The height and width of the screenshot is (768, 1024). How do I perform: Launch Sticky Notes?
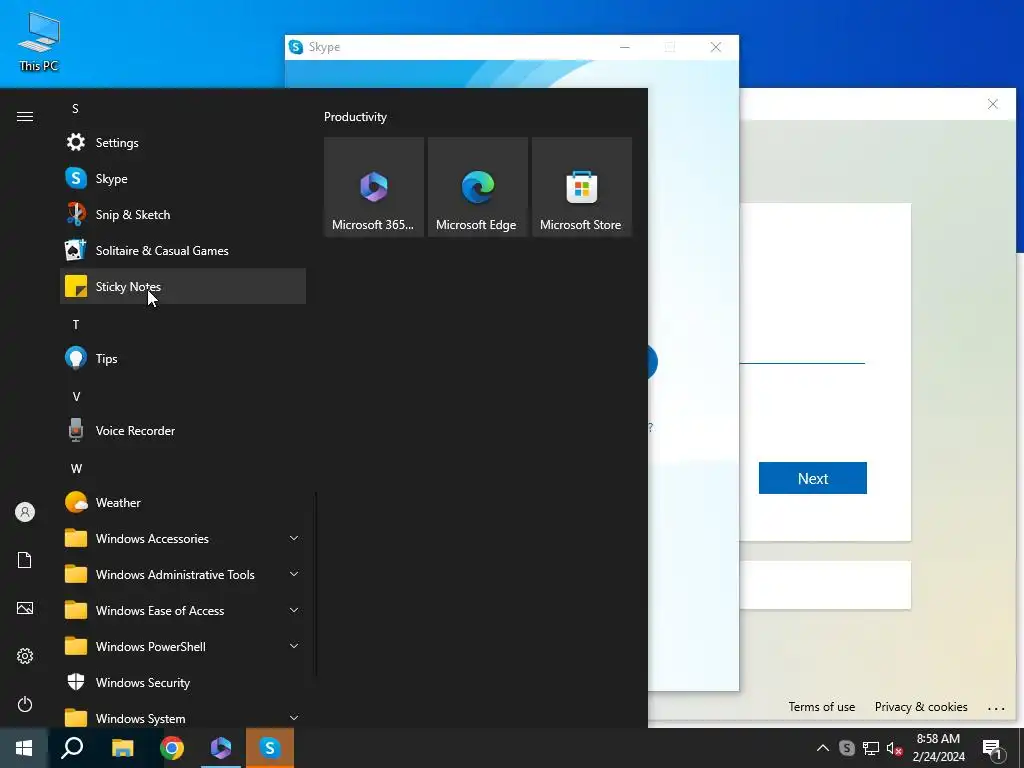click(183, 286)
